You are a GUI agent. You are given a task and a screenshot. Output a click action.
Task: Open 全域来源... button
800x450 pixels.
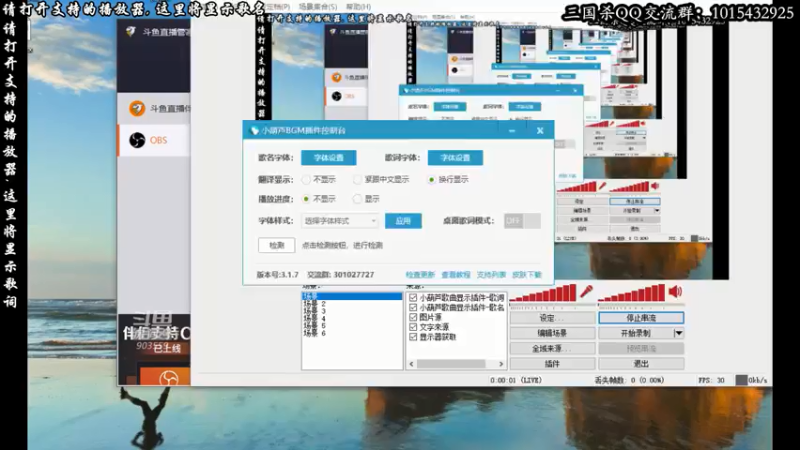[553, 348]
